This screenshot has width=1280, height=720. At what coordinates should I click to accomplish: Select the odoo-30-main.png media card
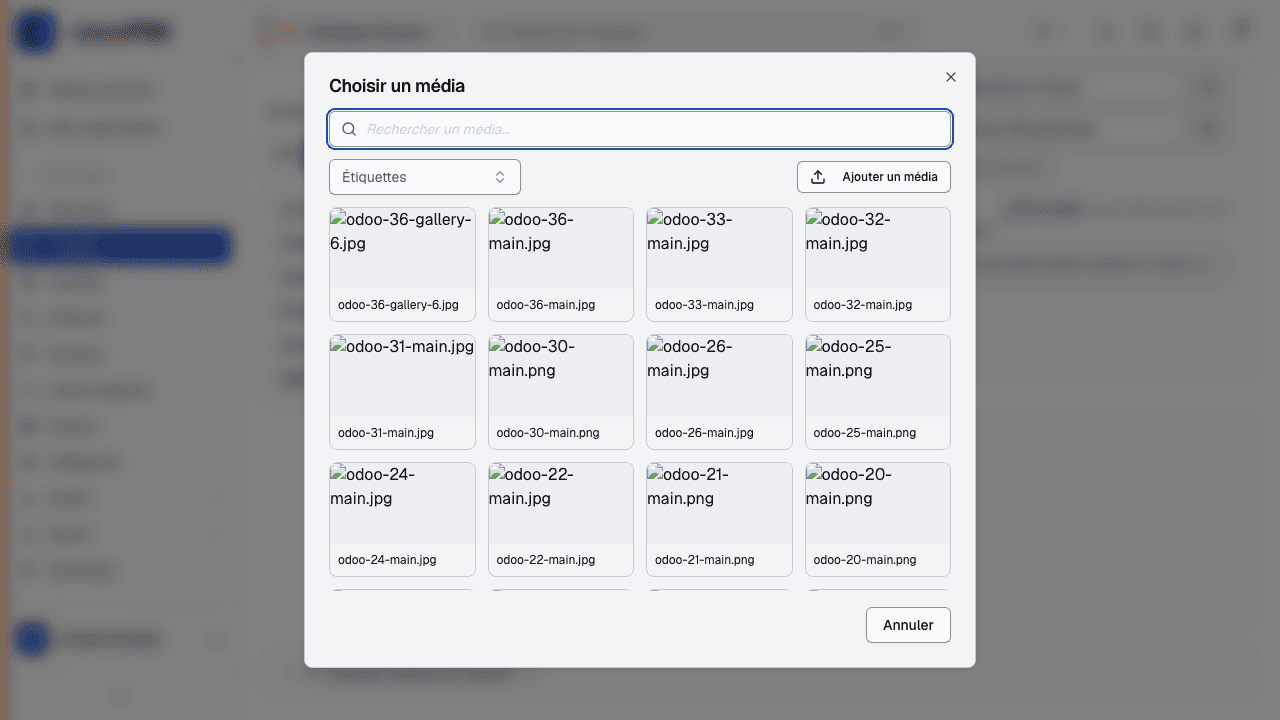point(561,392)
